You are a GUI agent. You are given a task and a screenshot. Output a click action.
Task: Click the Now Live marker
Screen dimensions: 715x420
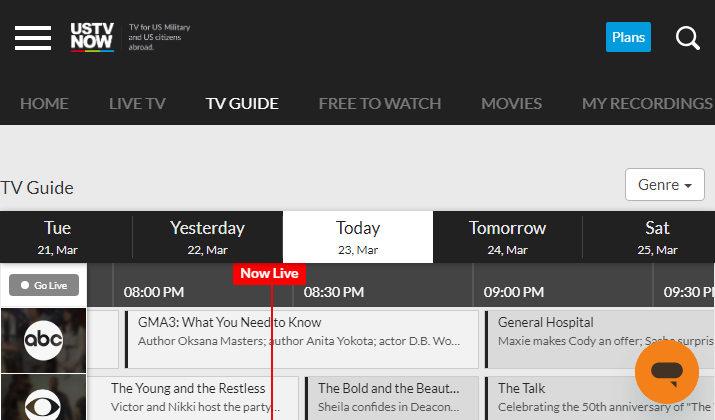coord(269,274)
